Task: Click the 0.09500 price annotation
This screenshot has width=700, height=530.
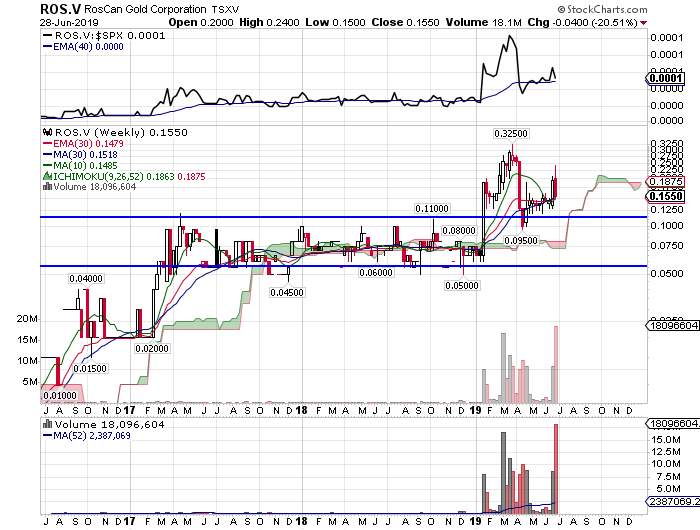Action: pos(521,241)
